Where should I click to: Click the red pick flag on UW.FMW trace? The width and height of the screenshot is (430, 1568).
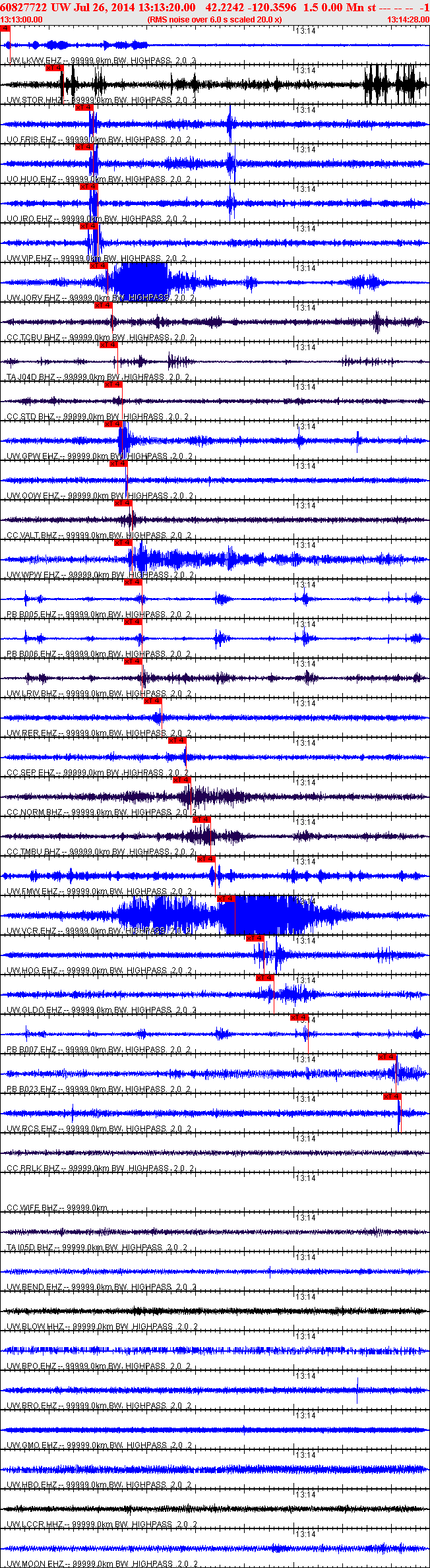point(206,859)
